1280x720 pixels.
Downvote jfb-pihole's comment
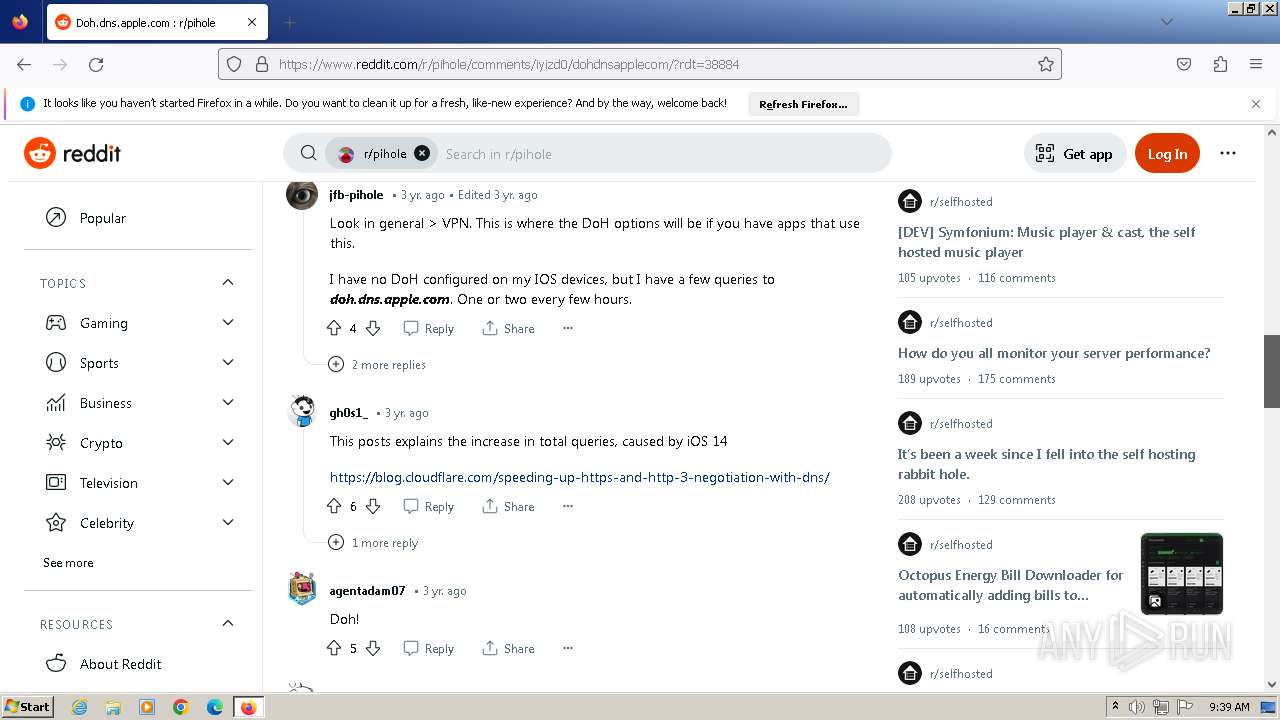pyautogui.click(x=373, y=328)
